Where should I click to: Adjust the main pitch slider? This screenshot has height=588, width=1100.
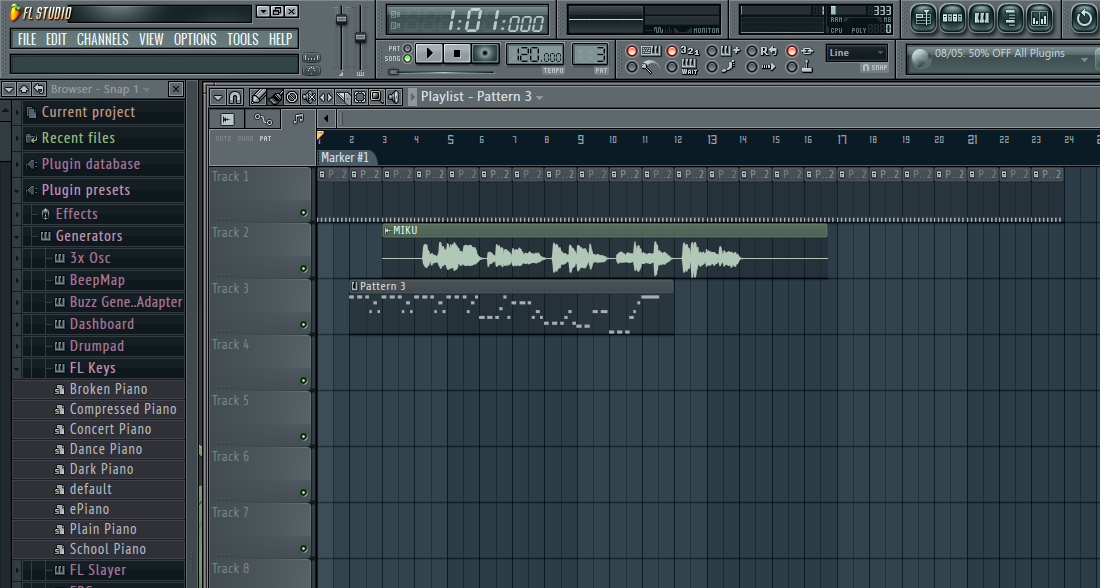point(360,37)
